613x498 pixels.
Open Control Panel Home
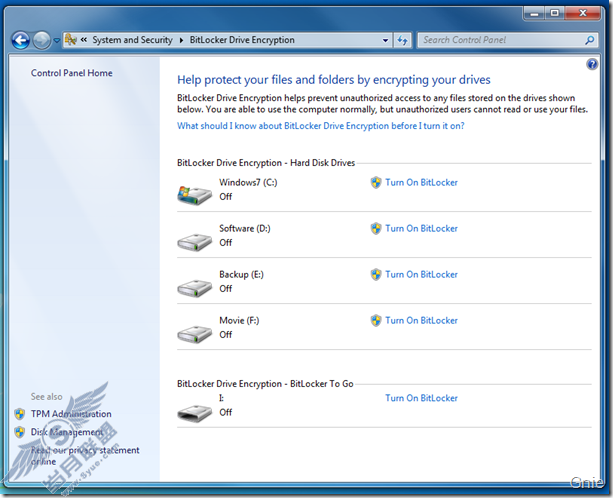(72, 73)
